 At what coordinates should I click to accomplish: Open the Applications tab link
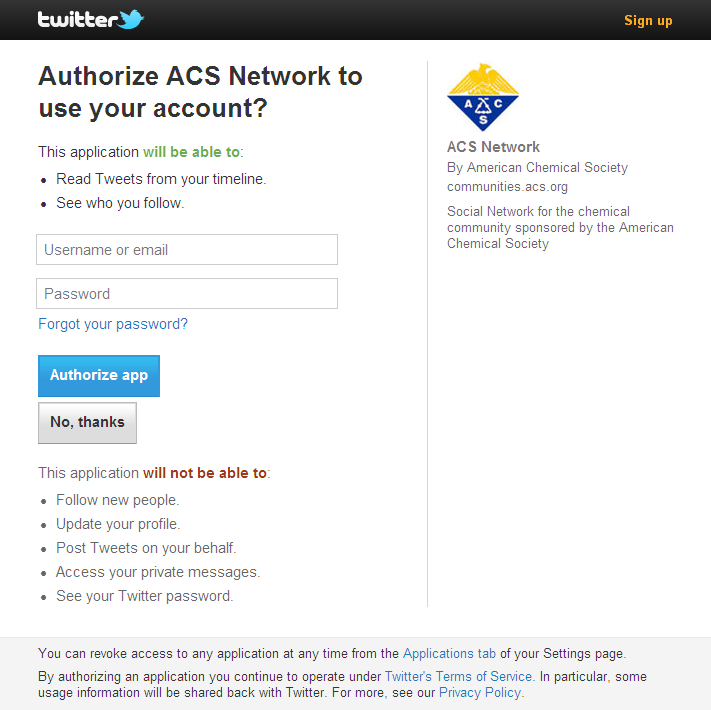coord(449,654)
